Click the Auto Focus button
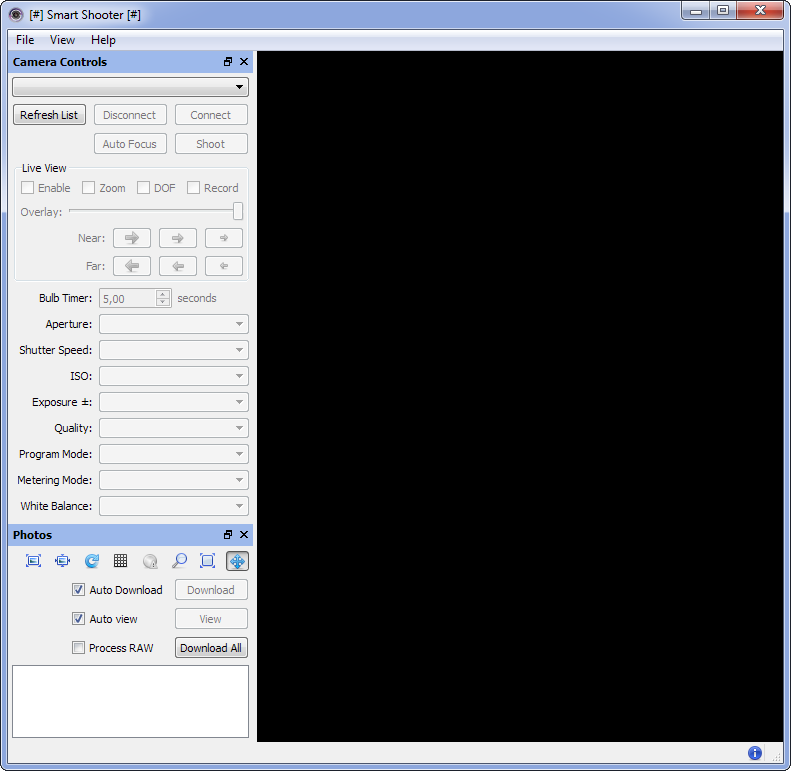 pyautogui.click(x=130, y=144)
